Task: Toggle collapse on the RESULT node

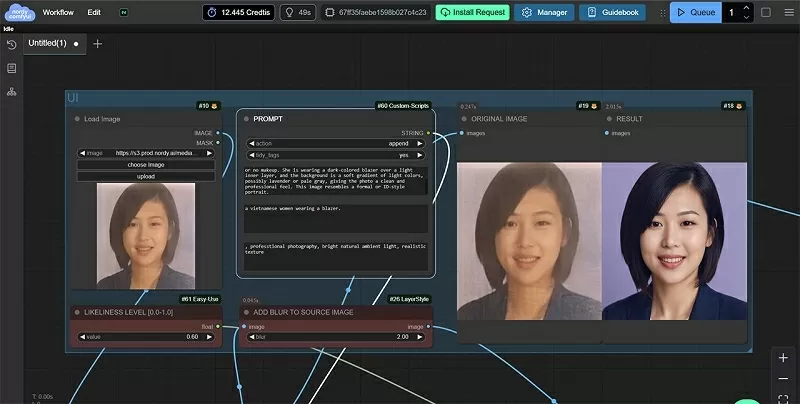Action: pyautogui.click(x=609, y=119)
